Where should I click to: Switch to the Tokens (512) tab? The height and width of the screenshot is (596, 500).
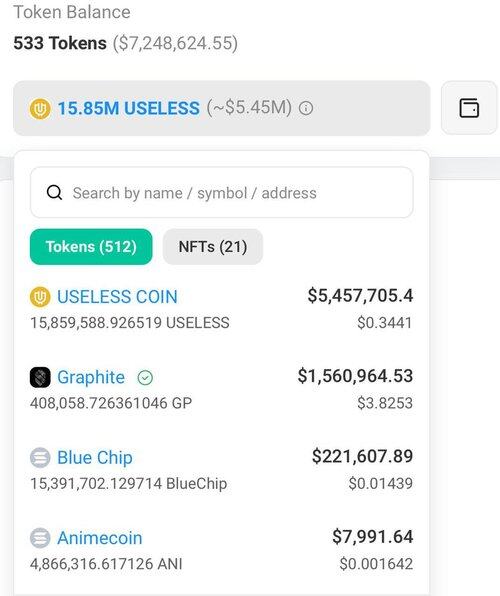point(91,247)
